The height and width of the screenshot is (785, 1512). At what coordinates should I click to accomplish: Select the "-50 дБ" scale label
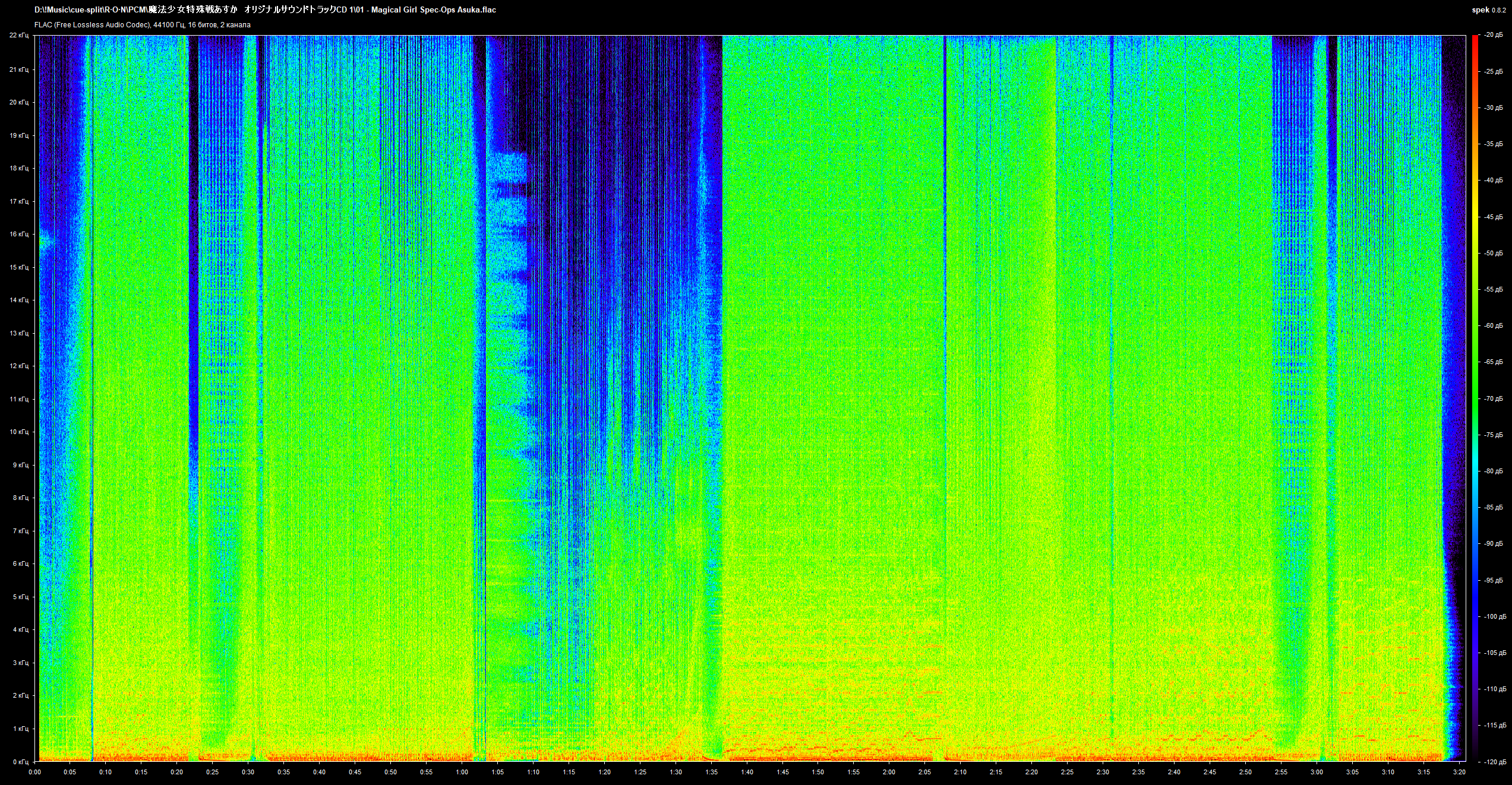(x=1494, y=253)
